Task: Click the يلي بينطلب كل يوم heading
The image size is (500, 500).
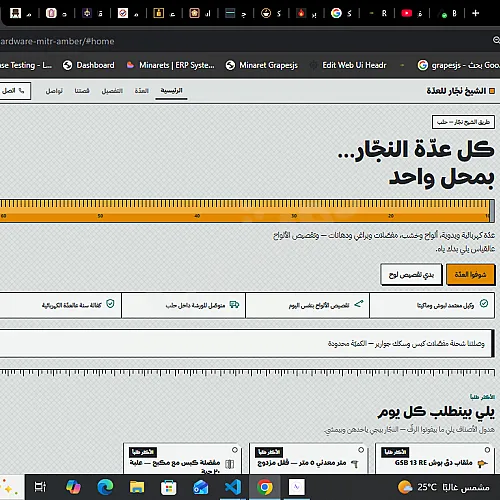Action: [436, 412]
